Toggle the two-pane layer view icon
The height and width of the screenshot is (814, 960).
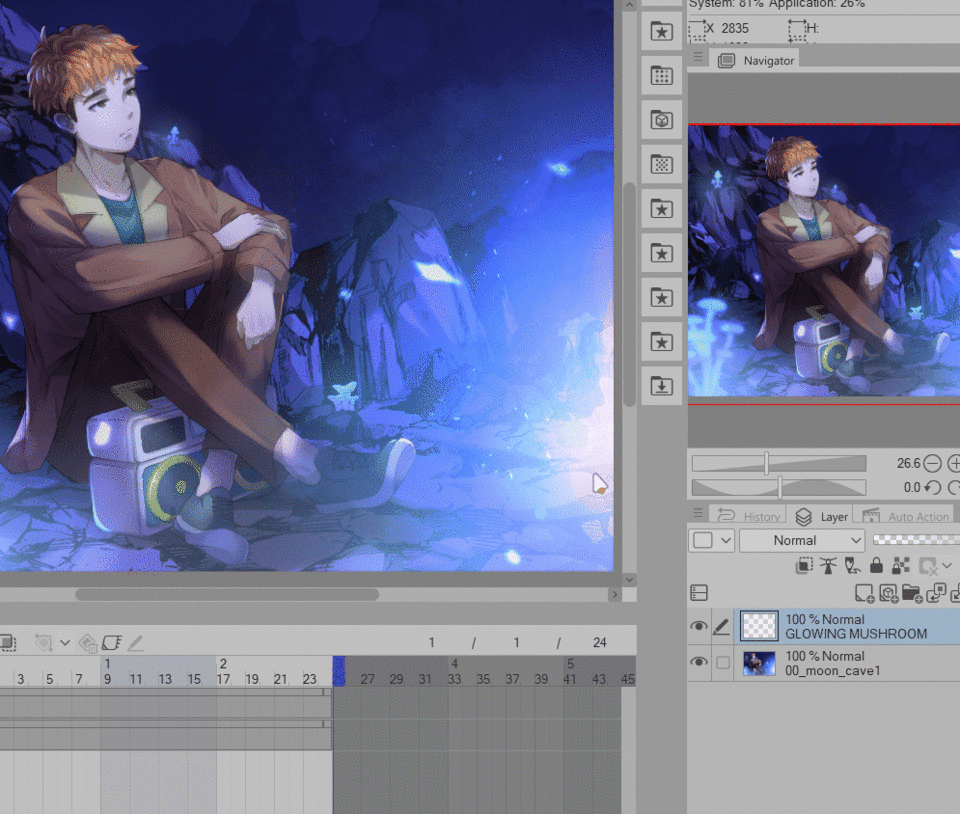699,592
